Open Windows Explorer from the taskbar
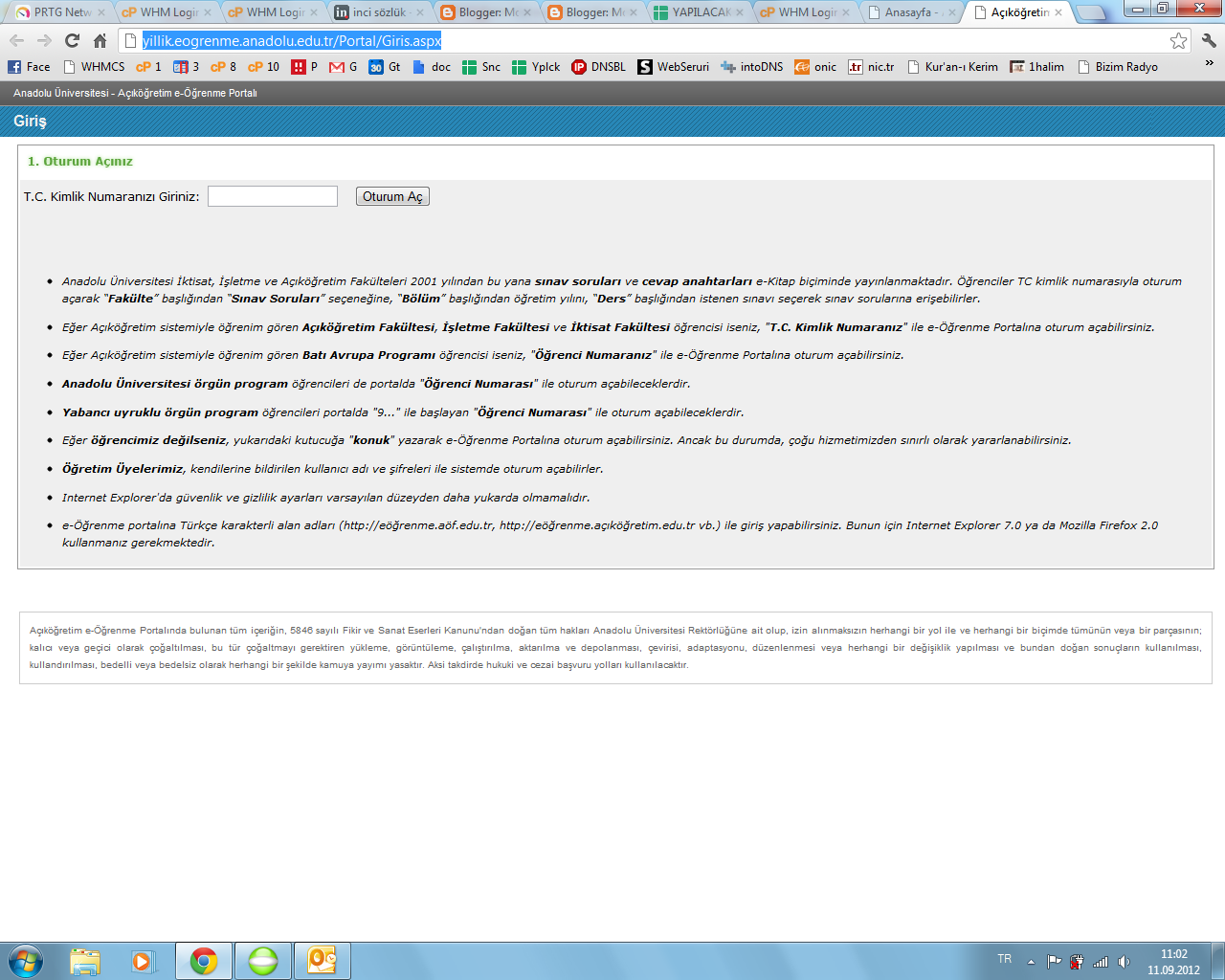 [84, 961]
